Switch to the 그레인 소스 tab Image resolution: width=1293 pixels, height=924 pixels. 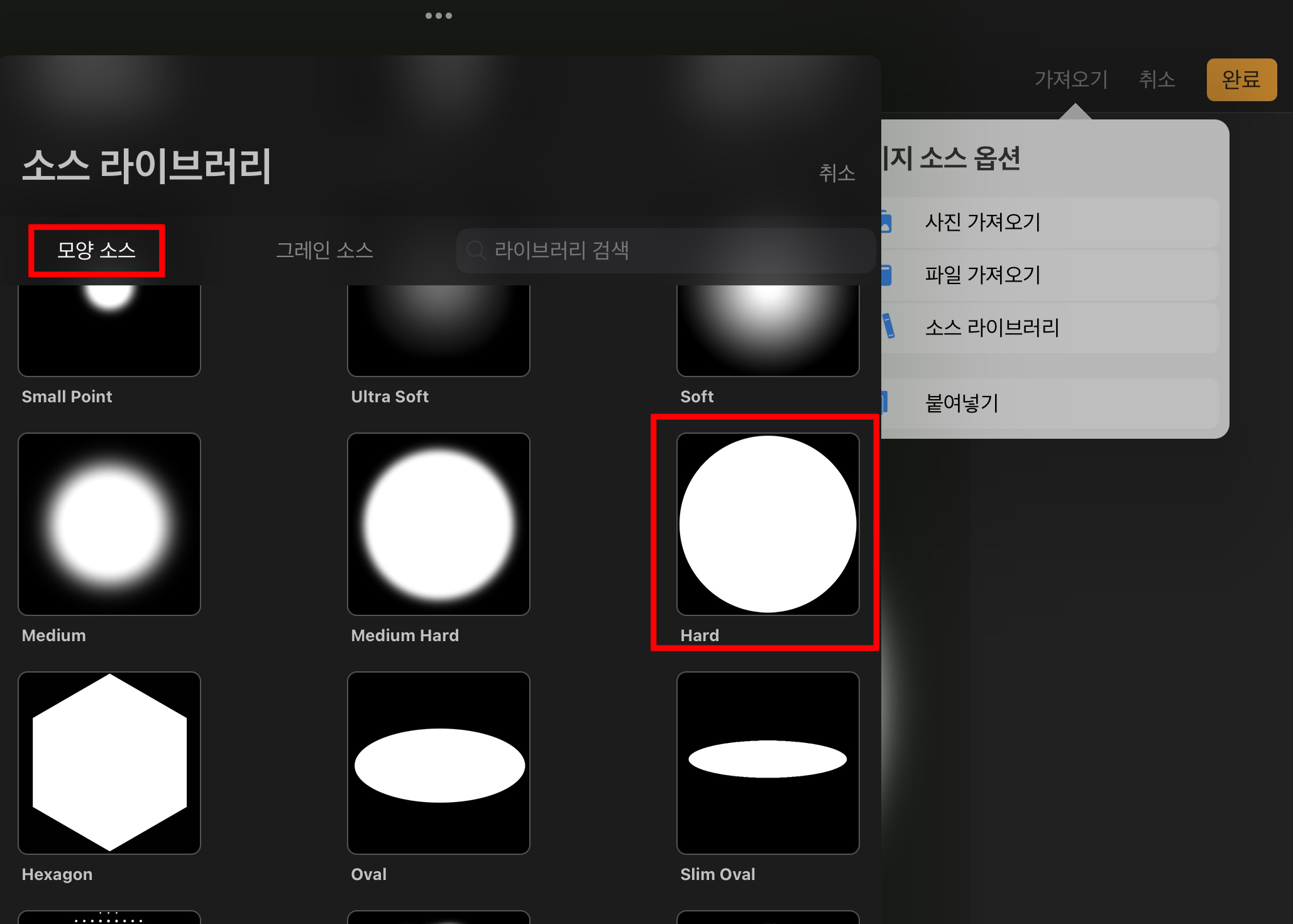(324, 250)
